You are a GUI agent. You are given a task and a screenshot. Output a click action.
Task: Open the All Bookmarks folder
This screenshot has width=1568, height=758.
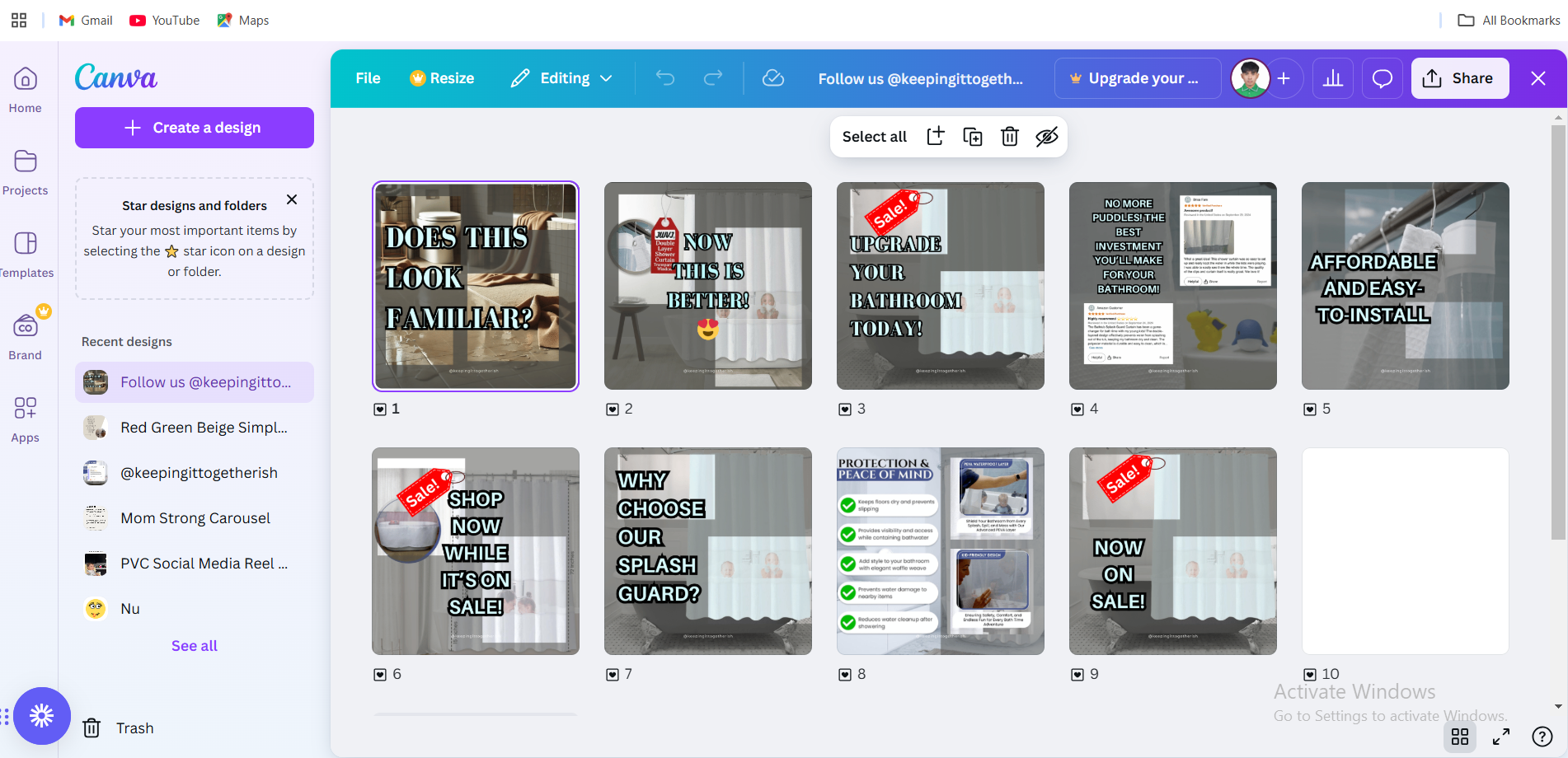click(x=1509, y=20)
